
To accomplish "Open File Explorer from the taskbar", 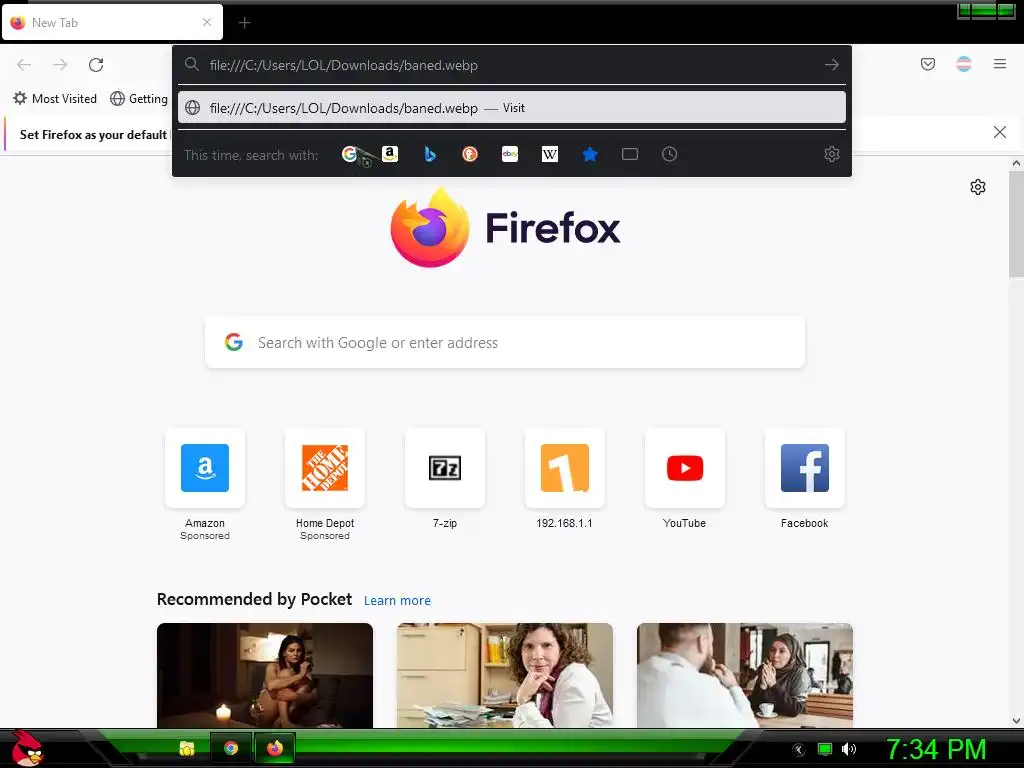I will point(187,748).
